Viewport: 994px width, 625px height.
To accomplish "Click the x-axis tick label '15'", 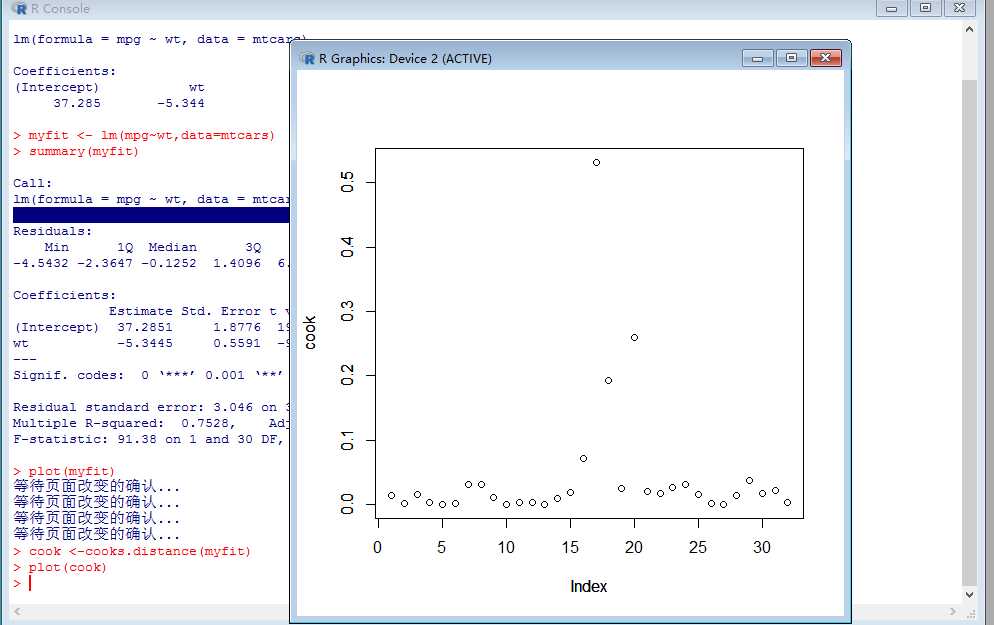I will point(570,547).
